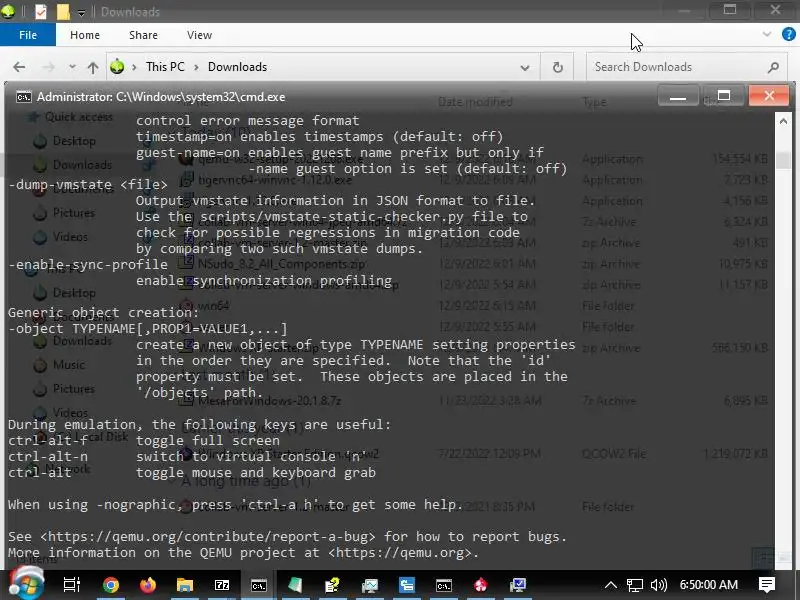Open the network tray icon
The height and width of the screenshot is (600, 800).
pos(635,585)
